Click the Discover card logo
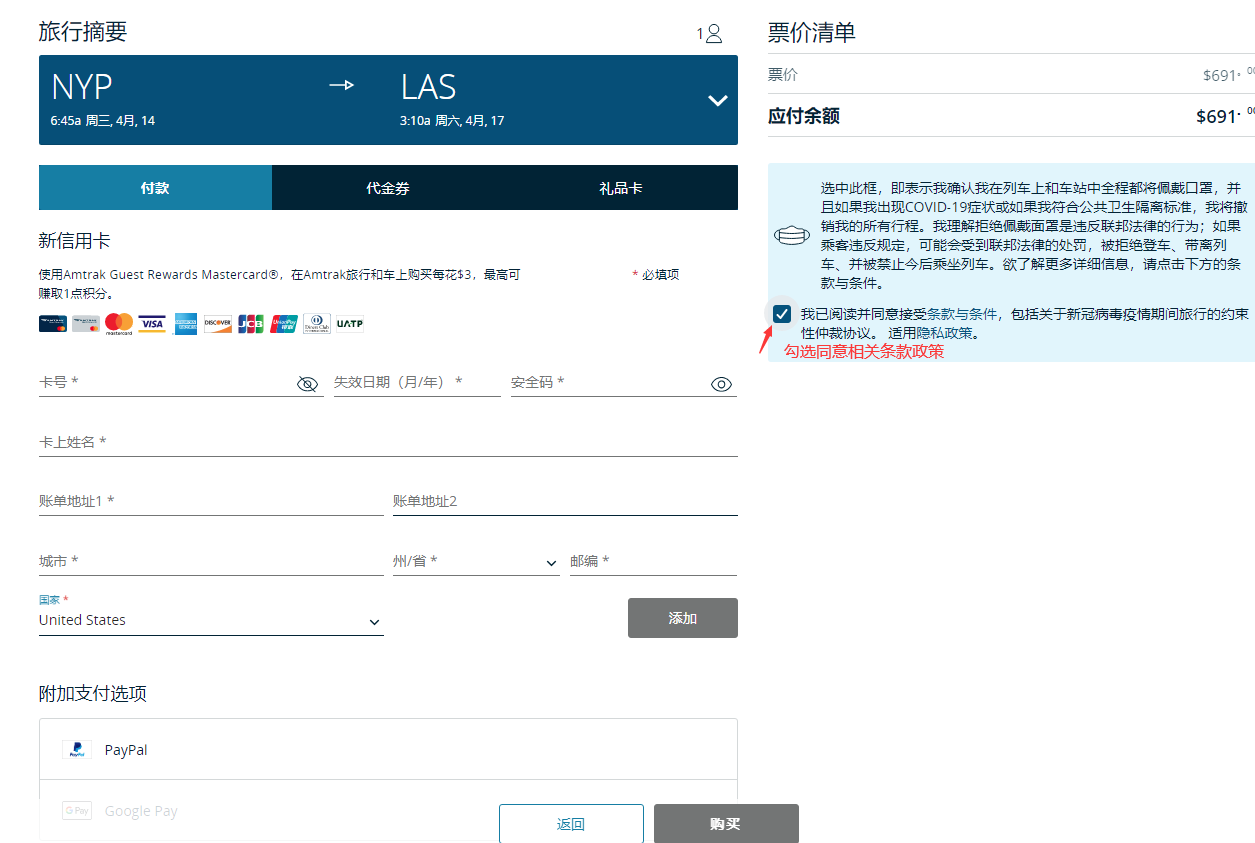Screen dimensions: 1255x843 coord(218,323)
